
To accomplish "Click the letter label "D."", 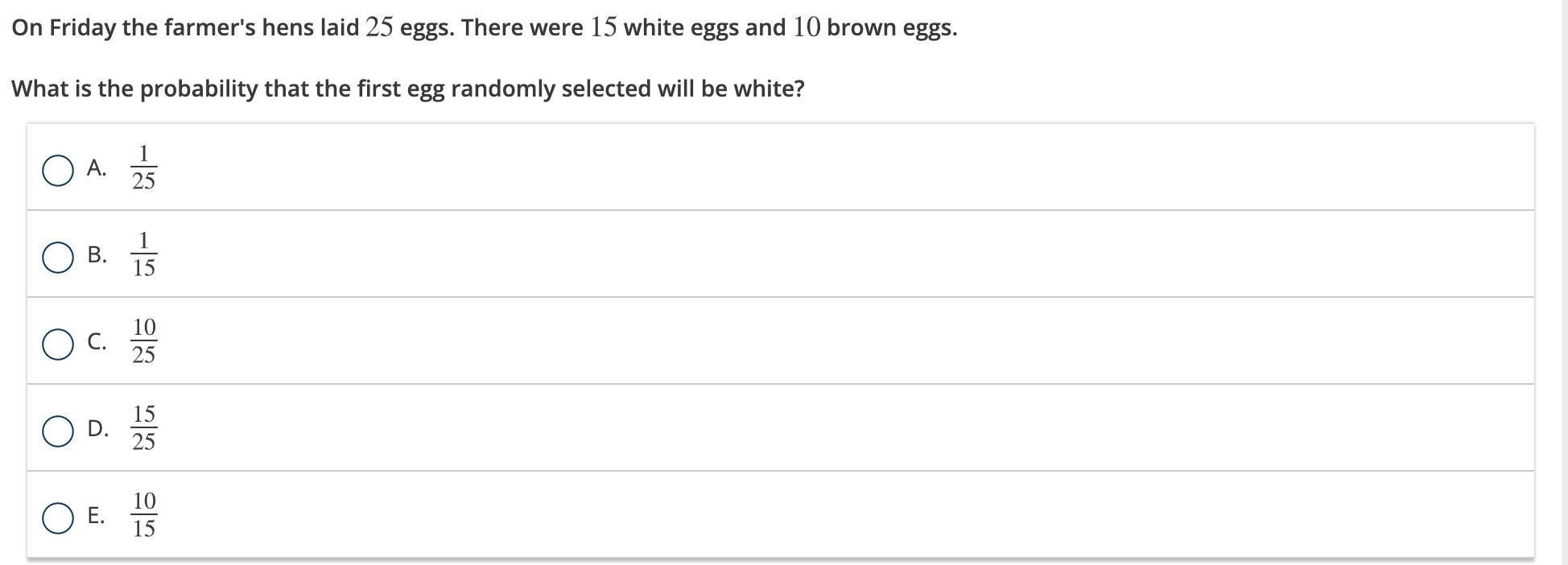I will [x=97, y=429].
